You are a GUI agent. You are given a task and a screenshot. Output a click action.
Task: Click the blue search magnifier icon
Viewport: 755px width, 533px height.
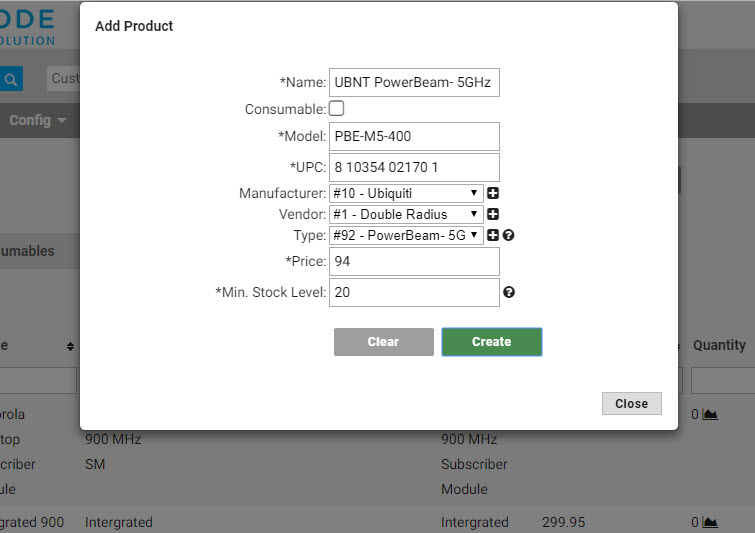point(11,79)
